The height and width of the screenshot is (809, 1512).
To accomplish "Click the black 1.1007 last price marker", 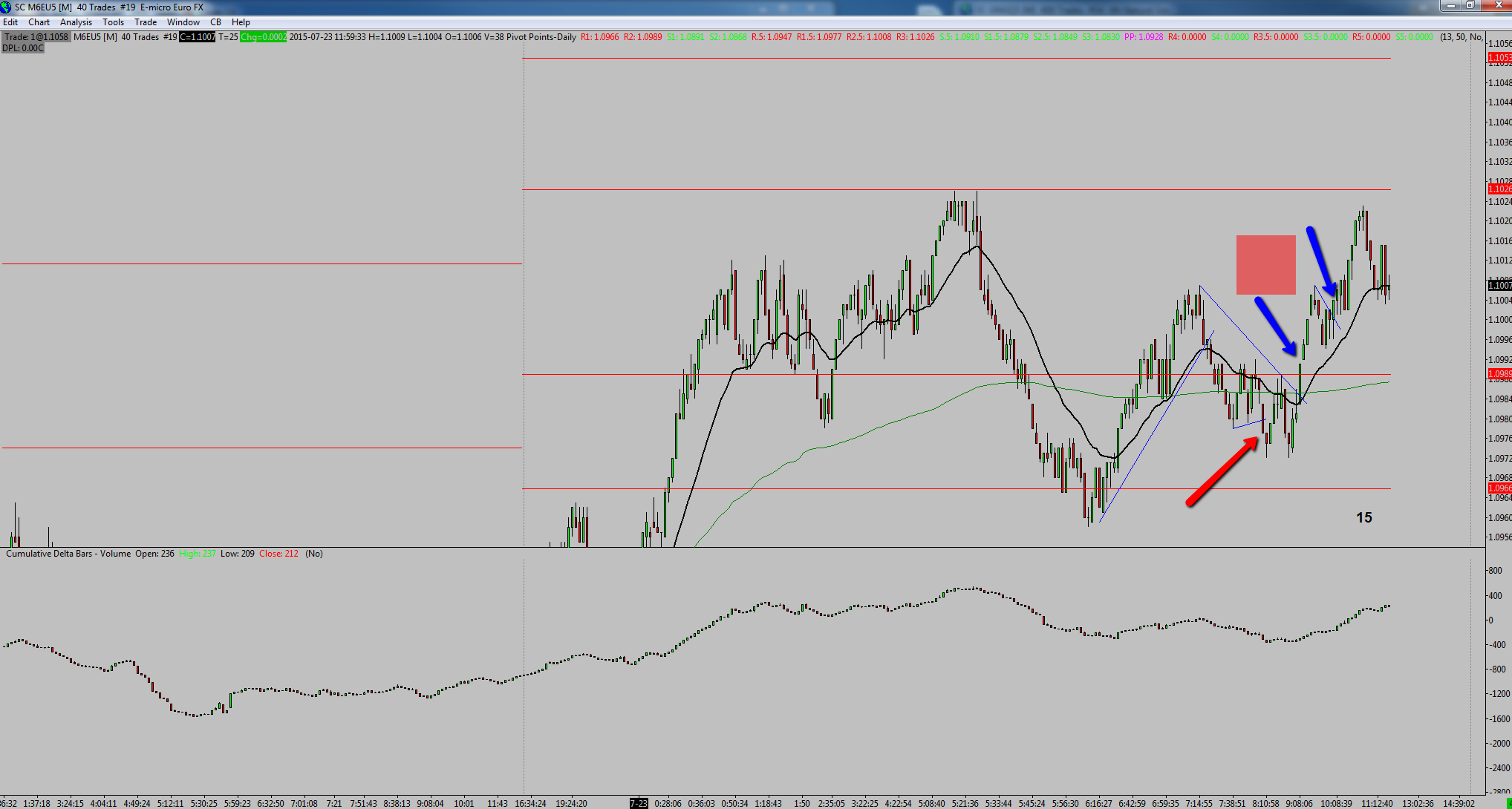I will 1499,285.
